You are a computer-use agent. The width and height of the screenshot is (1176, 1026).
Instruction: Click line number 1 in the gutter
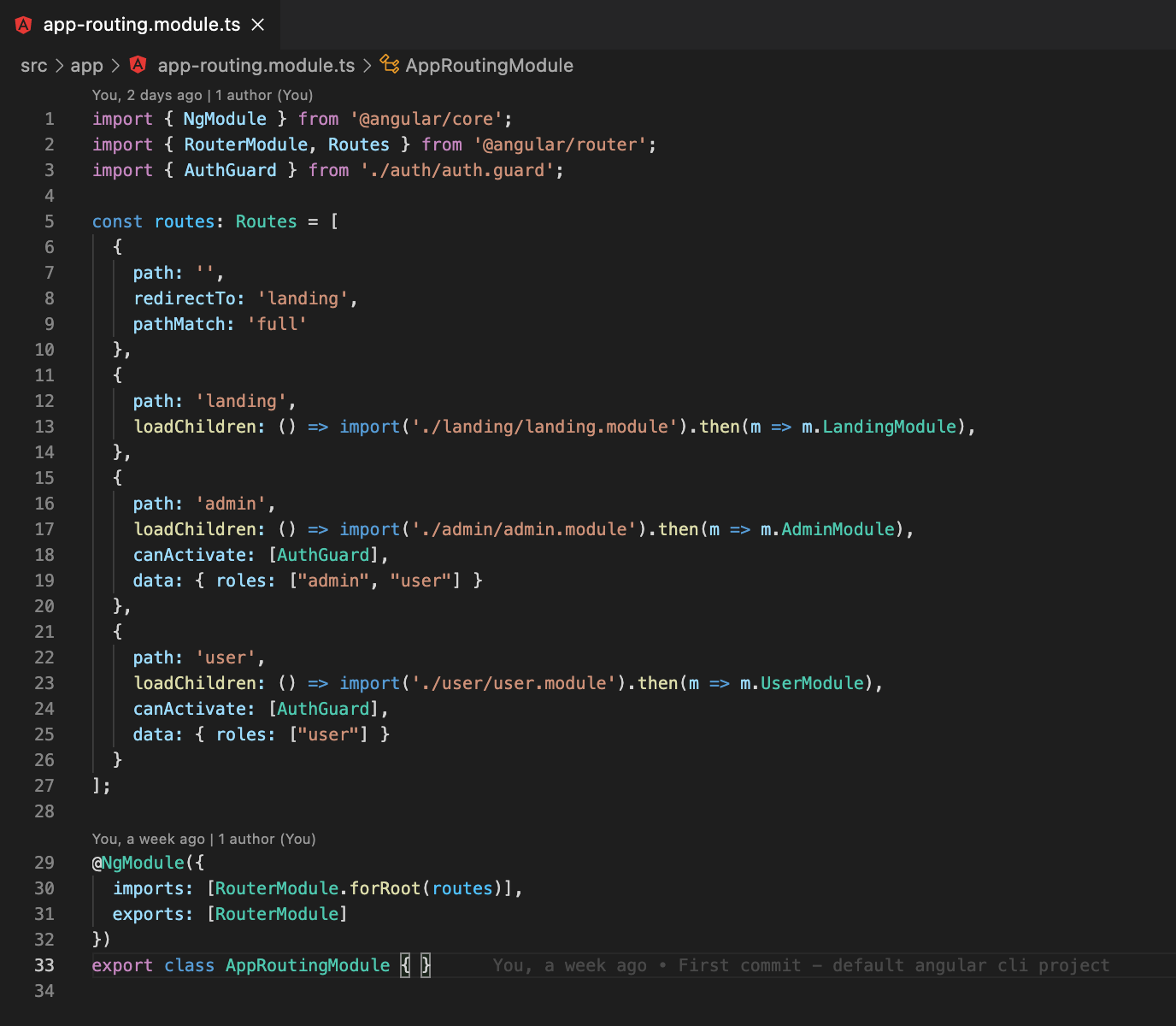tap(50, 119)
